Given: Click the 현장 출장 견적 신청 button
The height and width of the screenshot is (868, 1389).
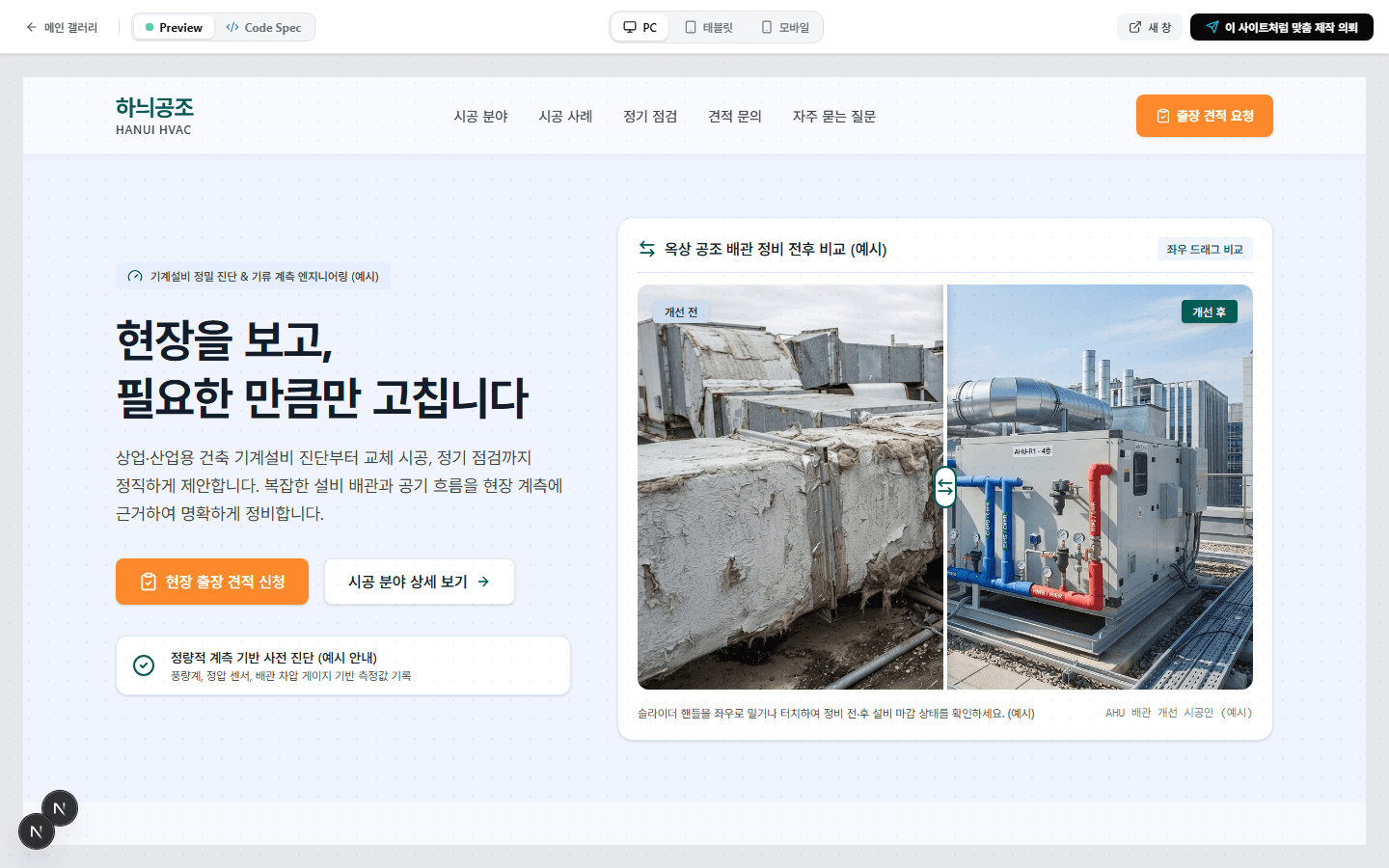Looking at the screenshot, I should pyautogui.click(x=212, y=582).
